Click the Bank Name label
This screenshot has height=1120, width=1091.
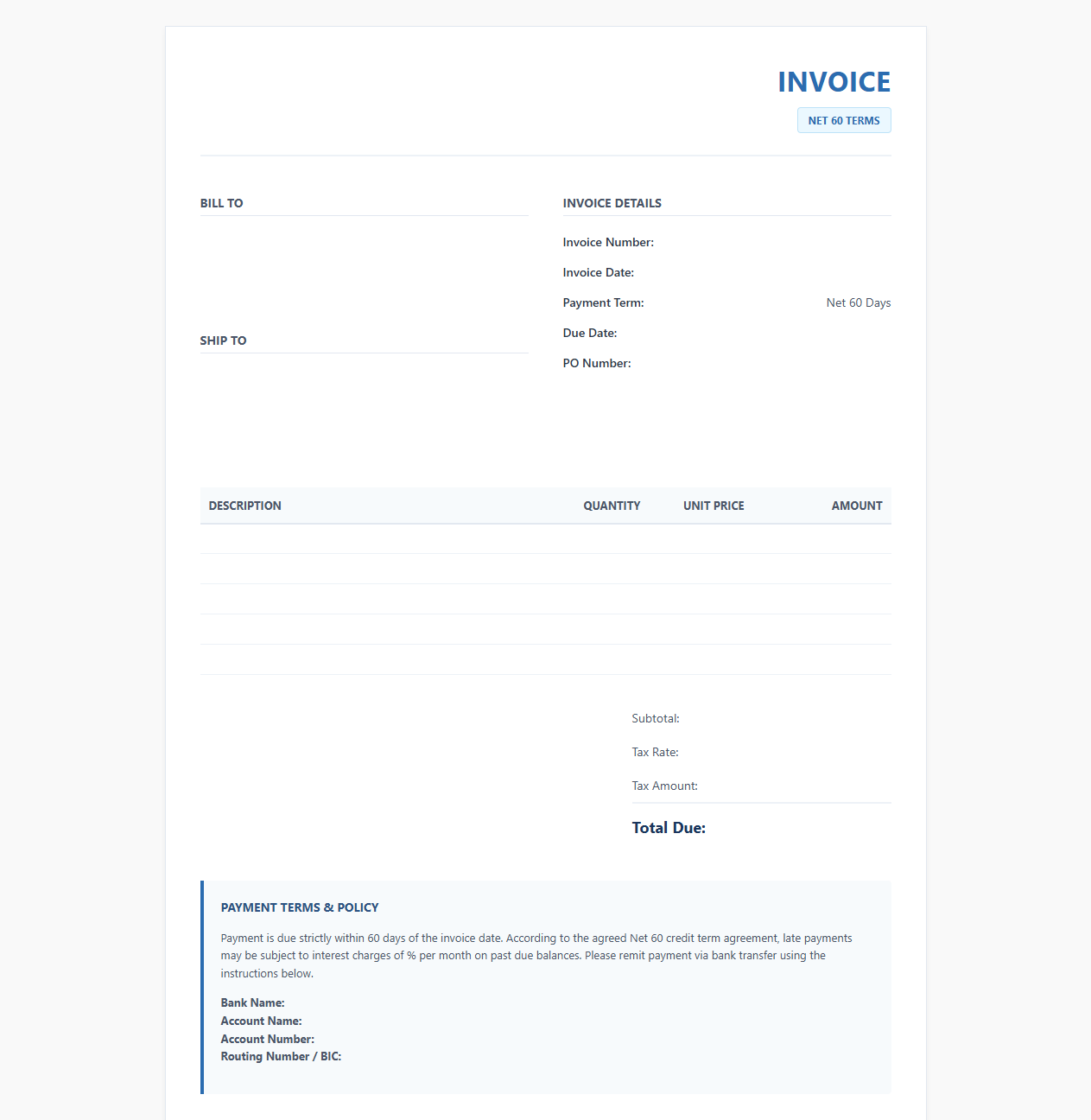click(252, 1002)
